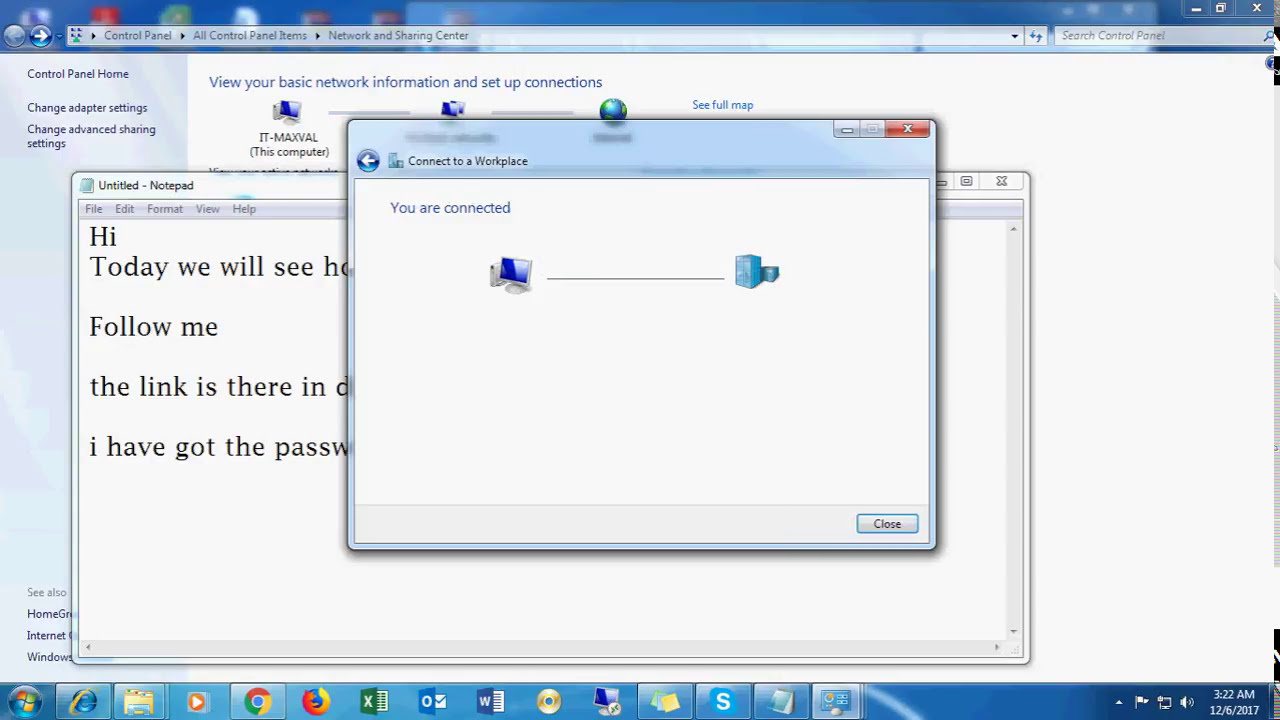Image resolution: width=1280 pixels, height=720 pixels.
Task: Open Control Panel Home link
Action: click(x=78, y=74)
